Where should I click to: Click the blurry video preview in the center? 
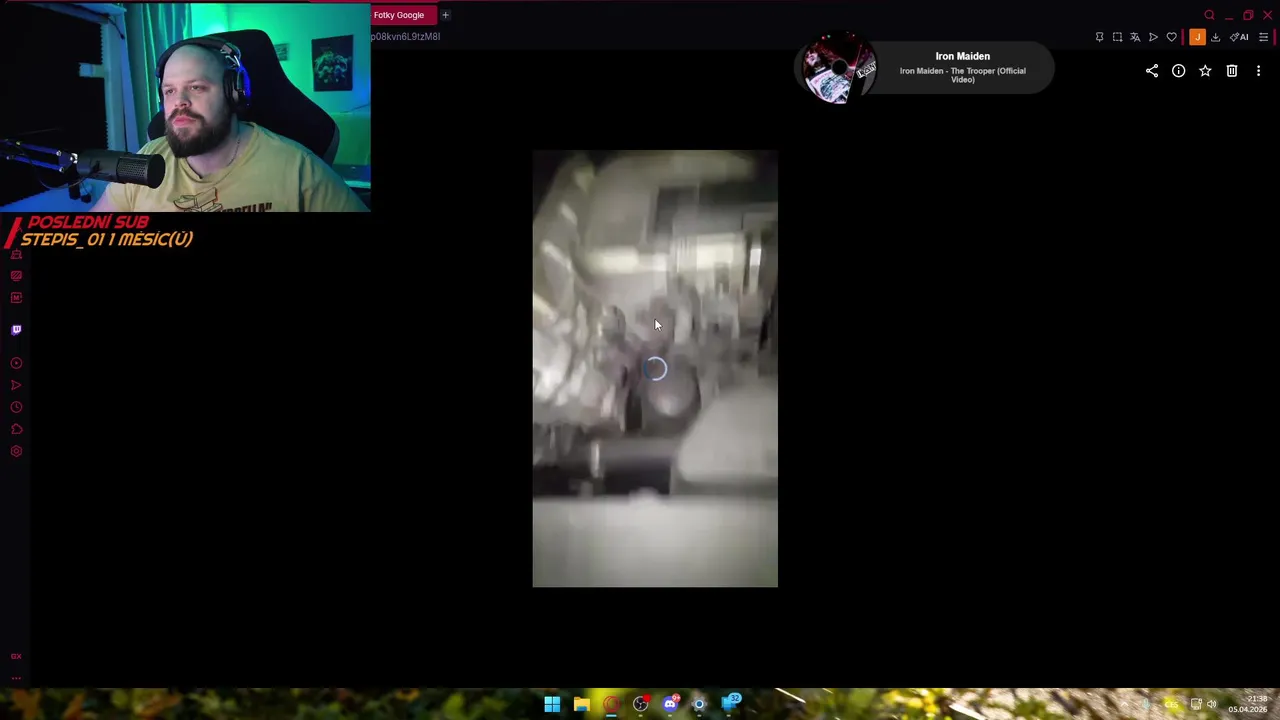coord(655,368)
